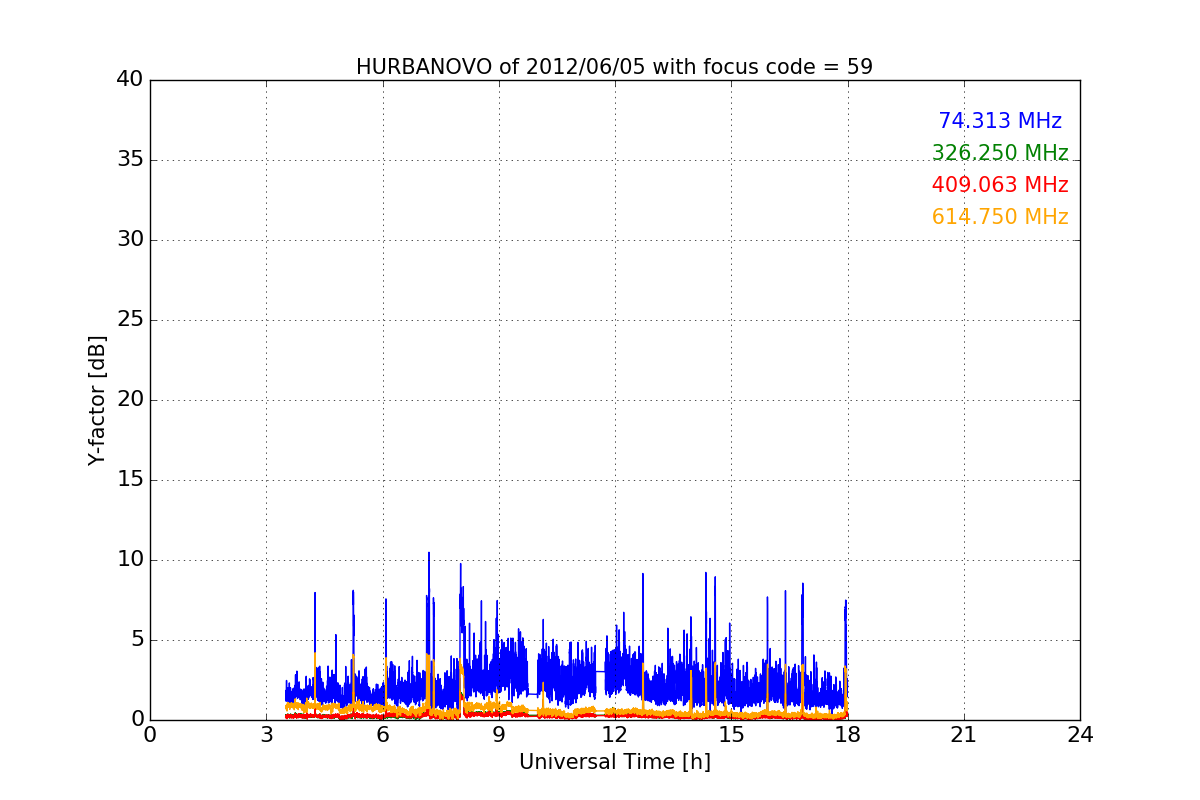Image resolution: width=1200 pixels, height=800 pixels.
Task: Click the y-axis tick label 30
Action: [x=130, y=240]
